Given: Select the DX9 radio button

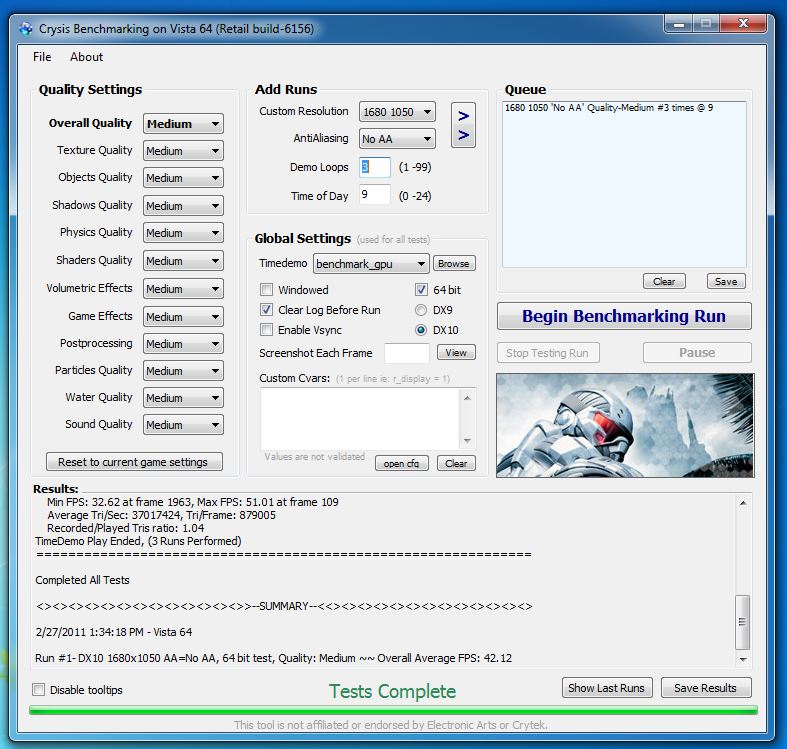Looking at the screenshot, I should click(421, 310).
